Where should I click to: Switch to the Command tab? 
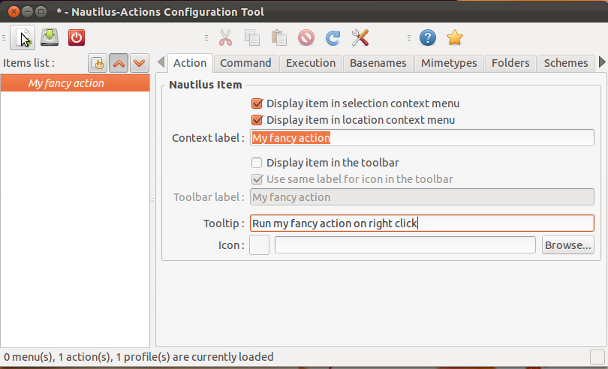[245, 63]
